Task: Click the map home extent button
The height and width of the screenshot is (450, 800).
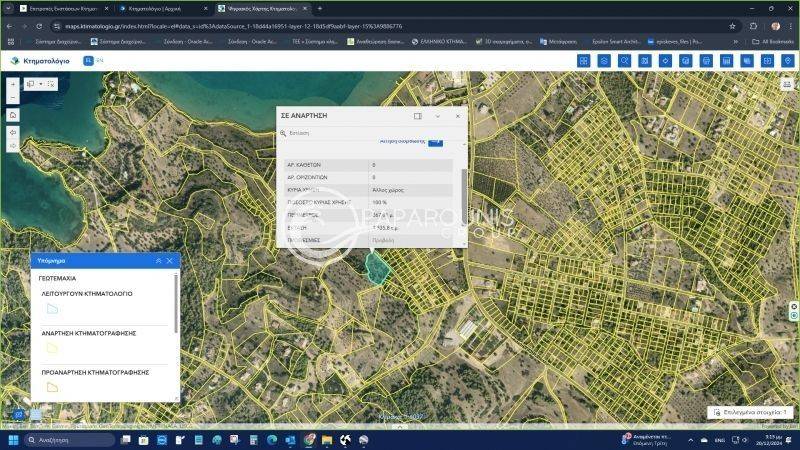Action: [13, 115]
